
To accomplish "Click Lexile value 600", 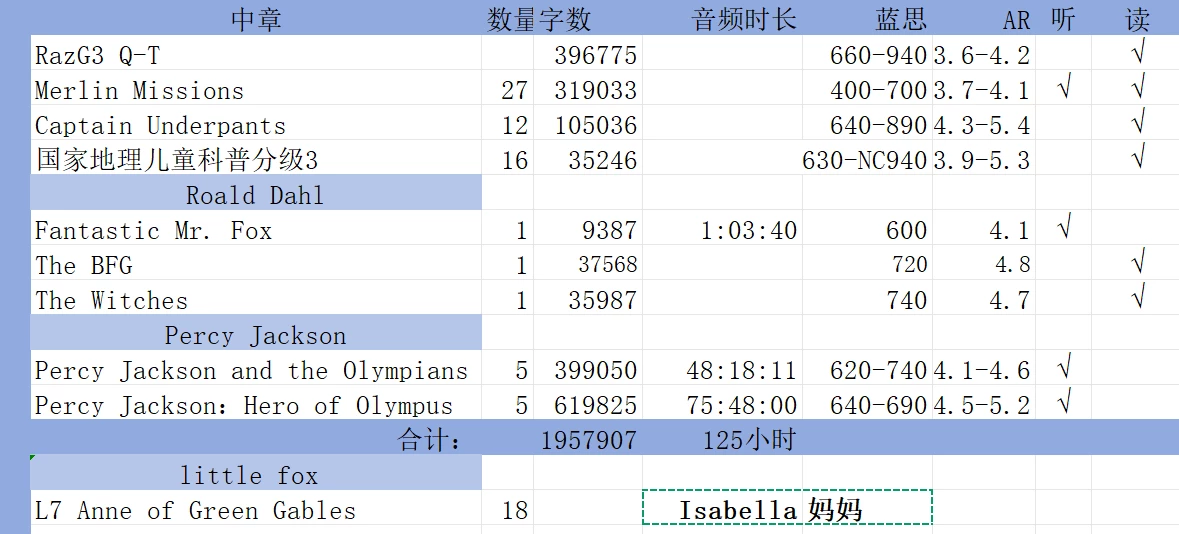I will (x=868, y=229).
